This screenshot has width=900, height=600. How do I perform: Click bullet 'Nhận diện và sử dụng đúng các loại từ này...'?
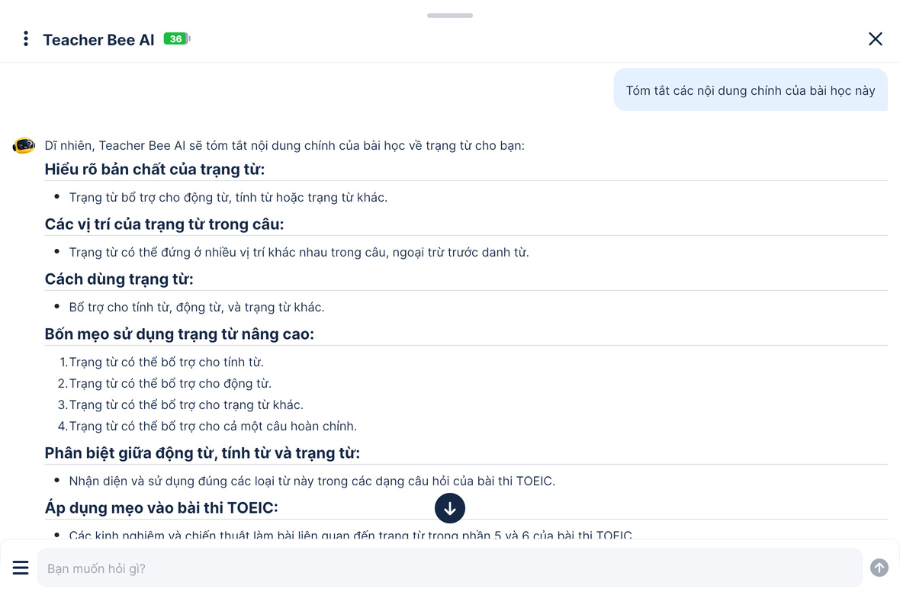[x=312, y=481]
